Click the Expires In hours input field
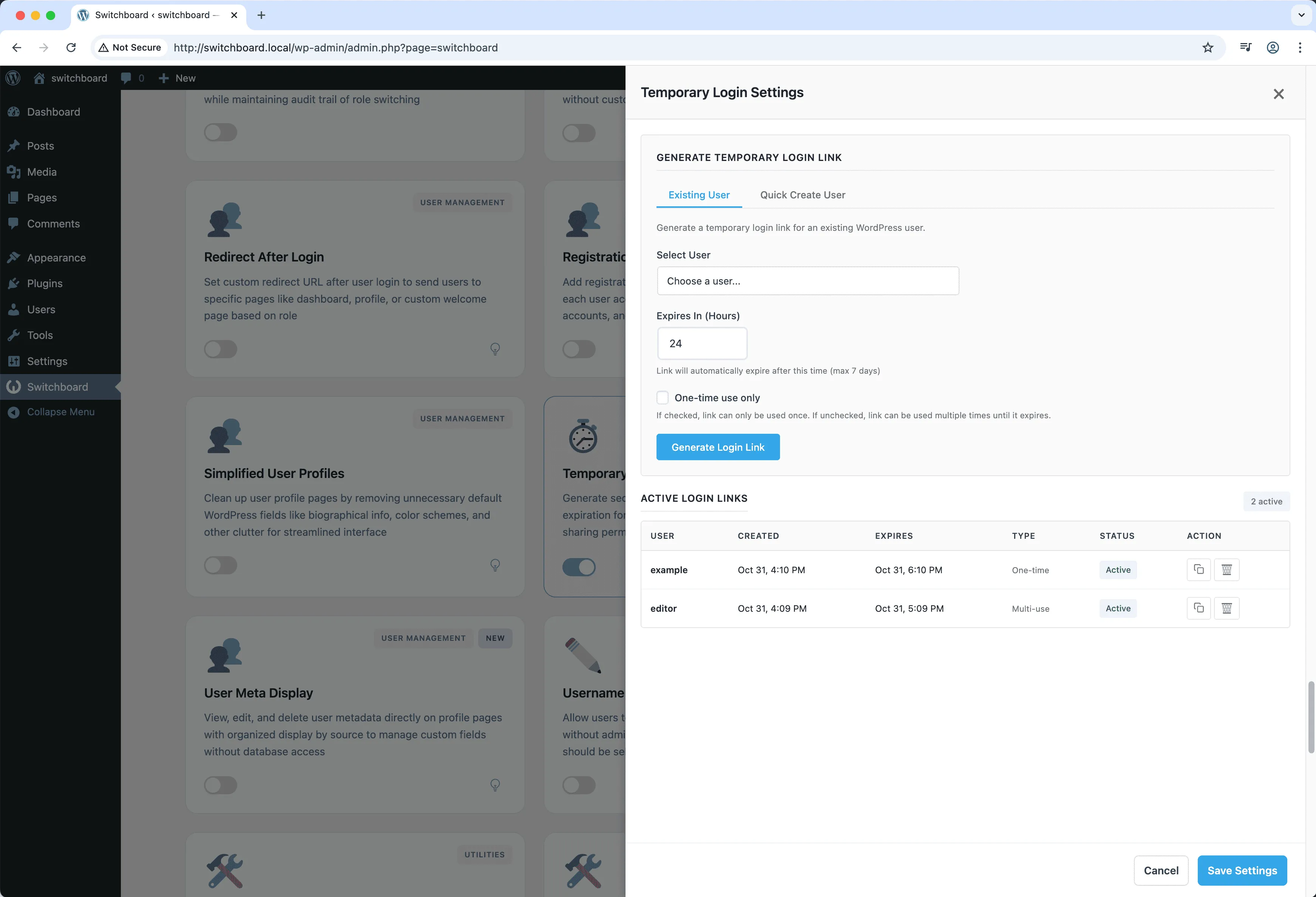1316x897 pixels. (701, 343)
